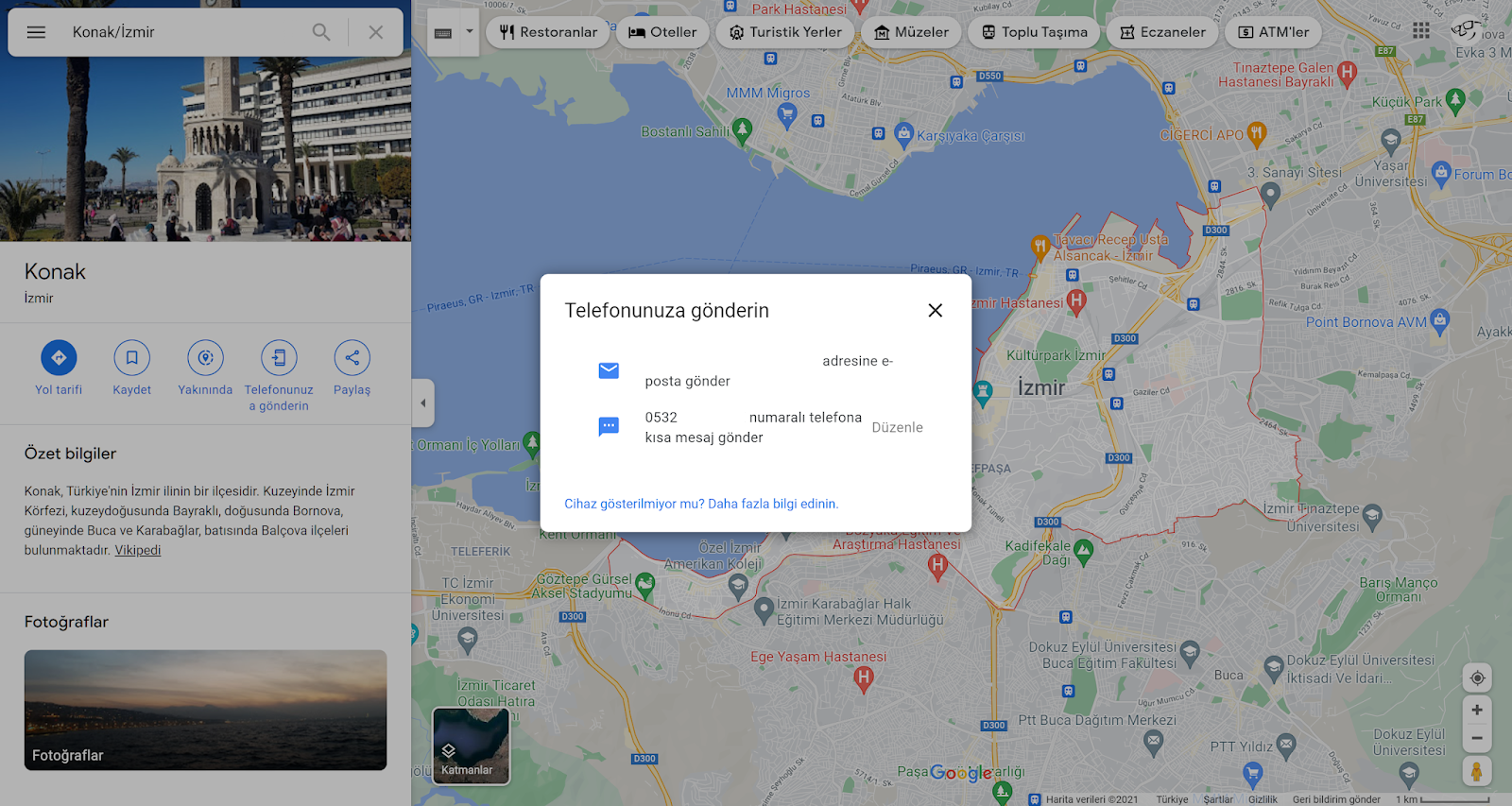Click Geri bildirim gönder link
1512x806 pixels.
(1336, 799)
